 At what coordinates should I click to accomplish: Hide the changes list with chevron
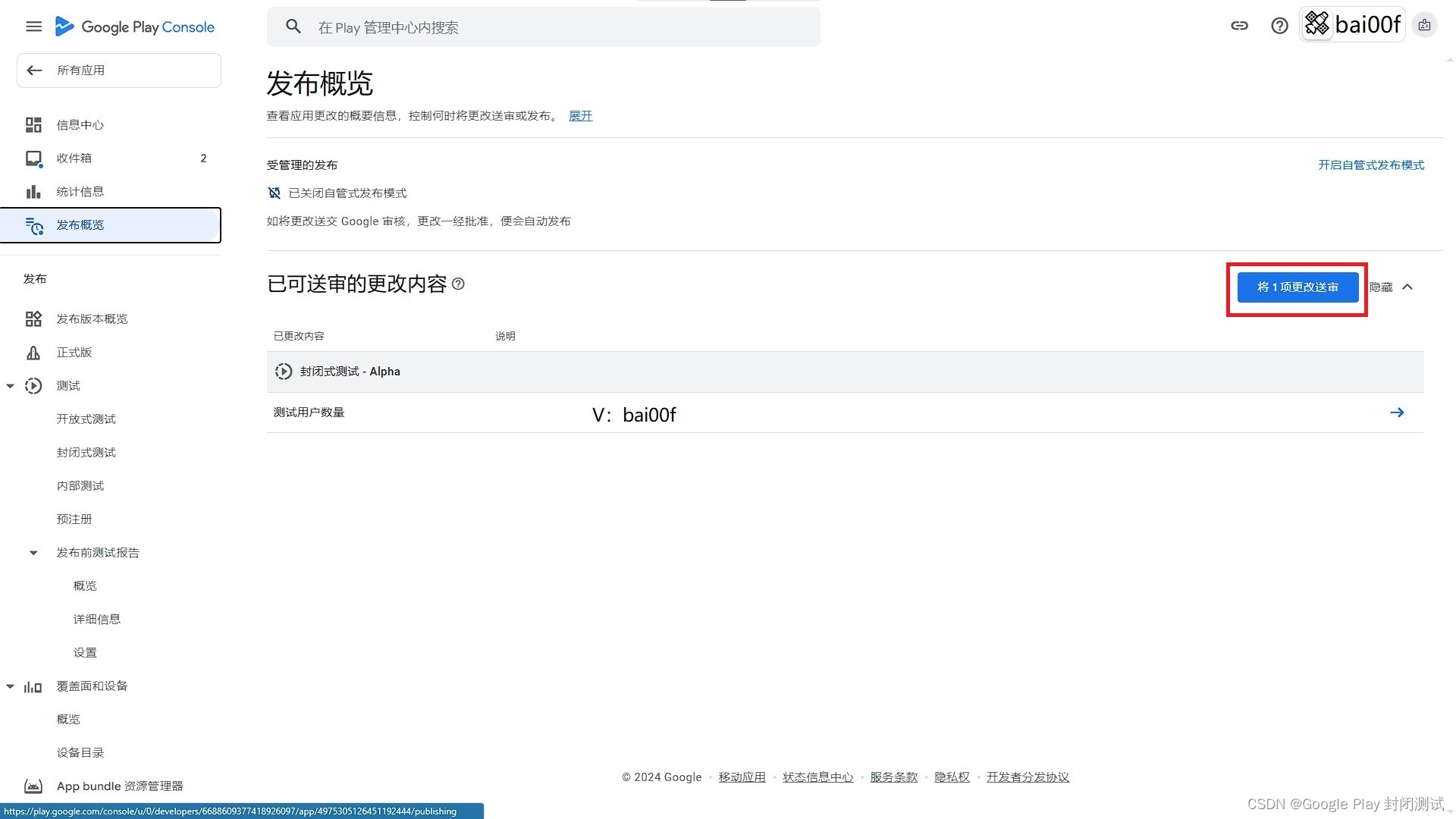point(1407,287)
